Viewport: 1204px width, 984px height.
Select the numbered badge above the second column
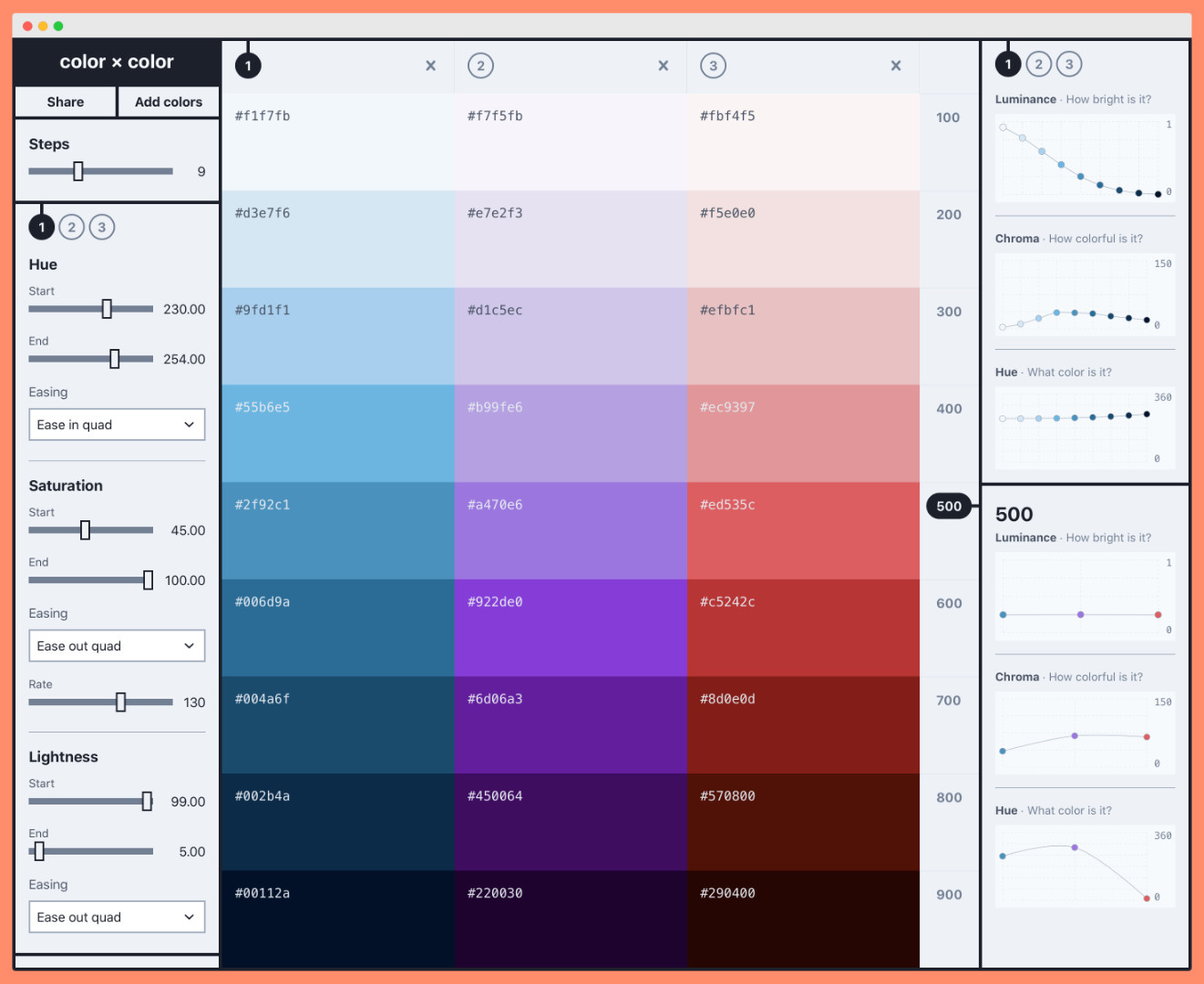[480, 65]
